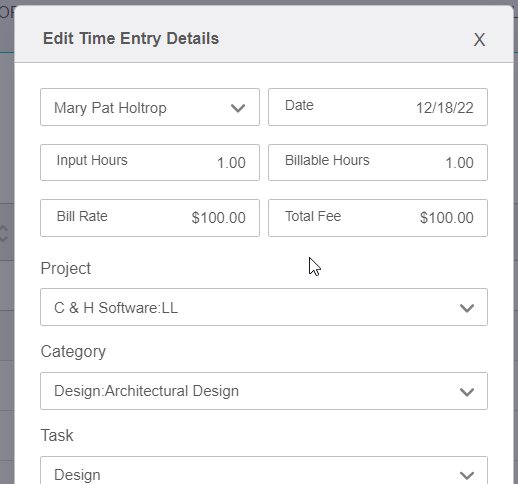Click the Task section label

[x=57, y=435]
